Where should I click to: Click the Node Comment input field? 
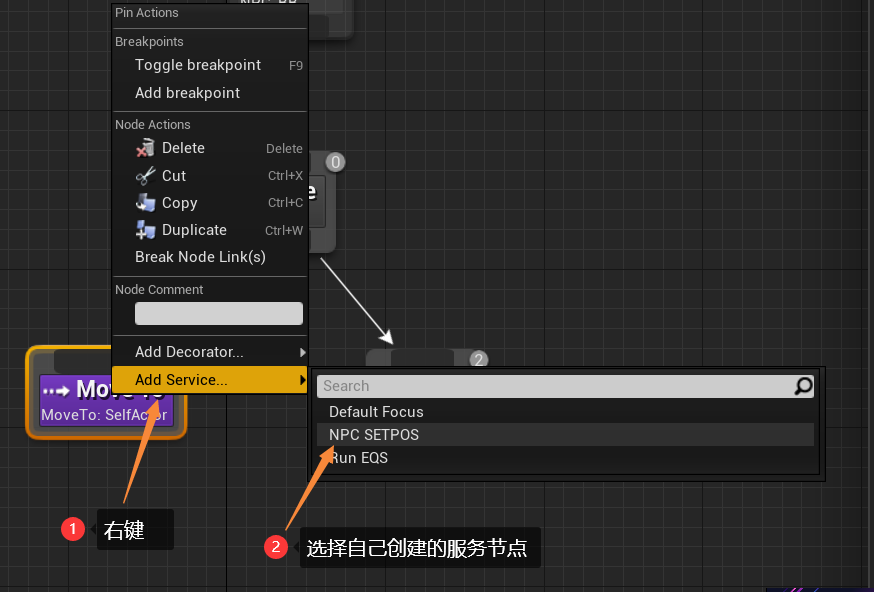pyautogui.click(x=218, y=313)
